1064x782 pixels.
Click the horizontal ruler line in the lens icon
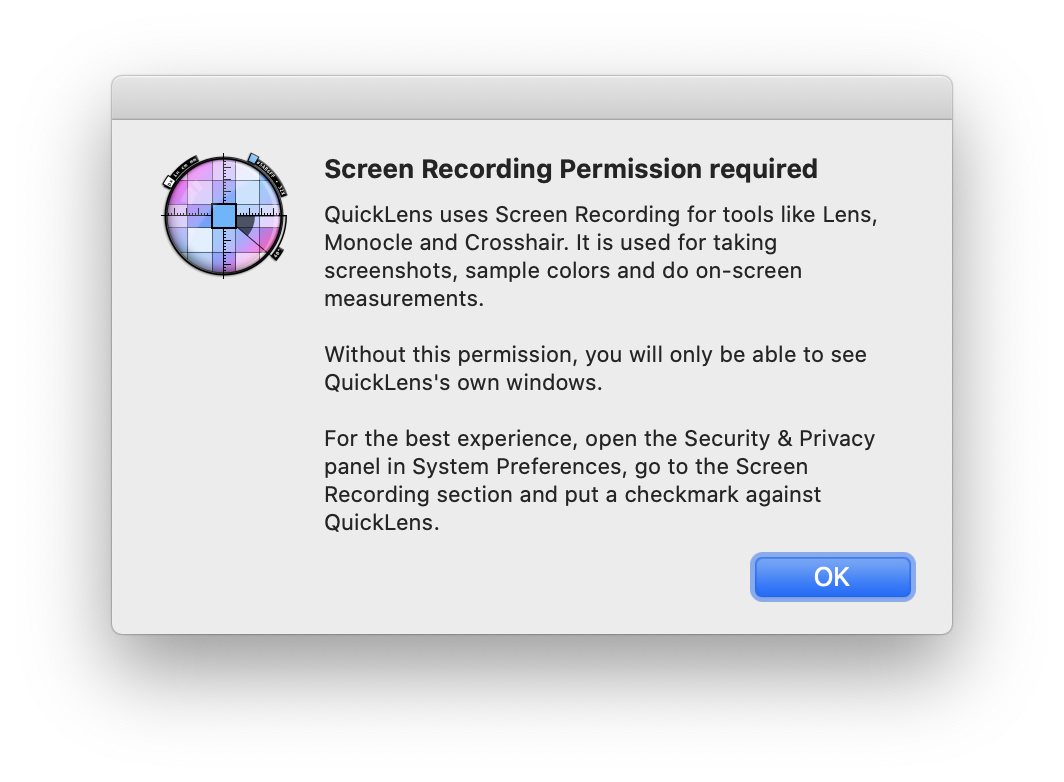coord(225,215)
